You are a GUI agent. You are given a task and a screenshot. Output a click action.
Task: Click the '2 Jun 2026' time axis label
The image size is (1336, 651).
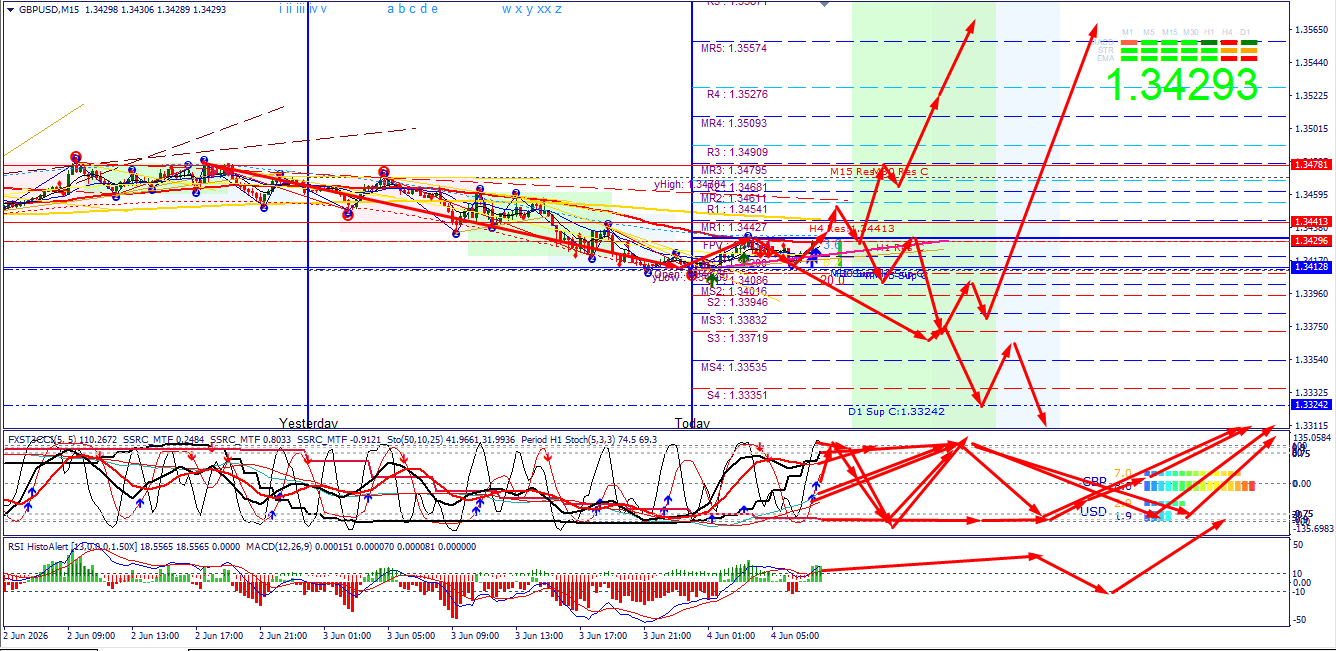click(x=28, y=635)
